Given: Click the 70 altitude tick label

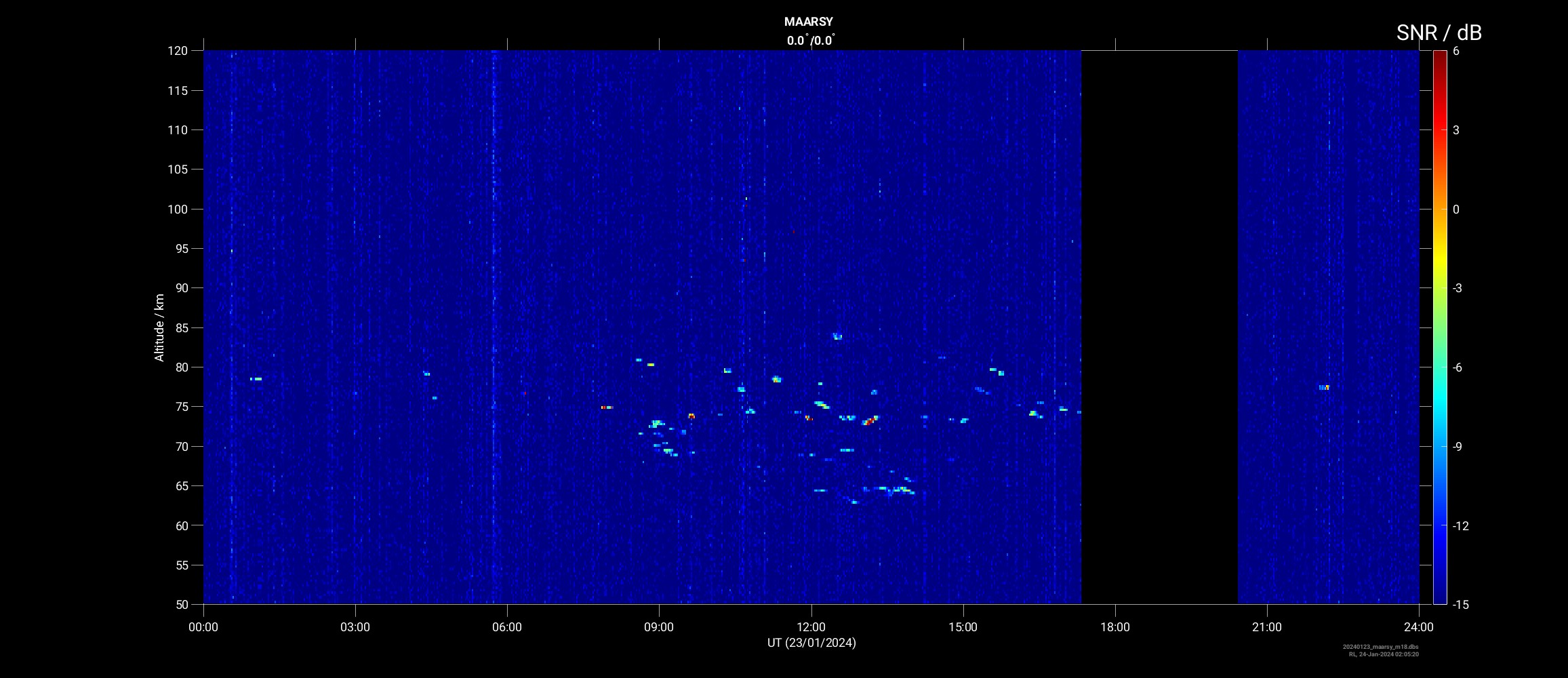Looking at the screenshot, I should tap(180, 446).
